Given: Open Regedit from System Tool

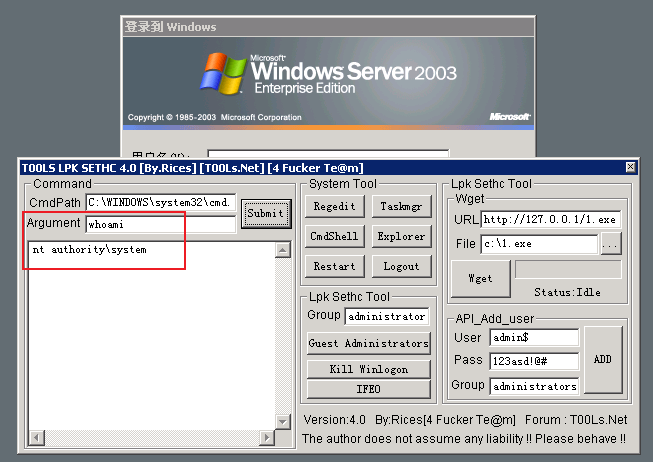Looking at the screenshot, I should click(x=334, y=206).
